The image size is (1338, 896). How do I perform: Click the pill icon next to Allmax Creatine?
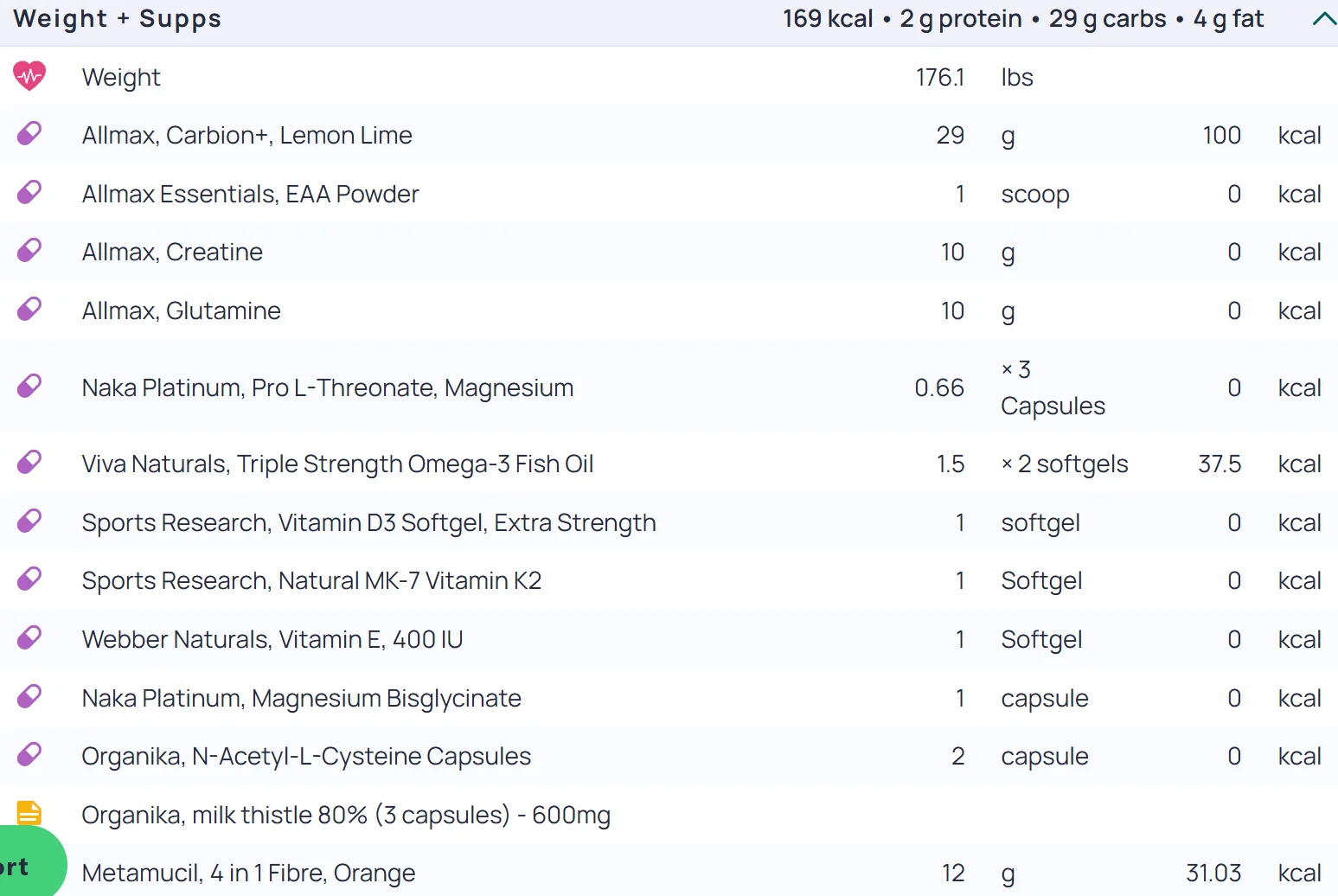click(x=29, y=251)
